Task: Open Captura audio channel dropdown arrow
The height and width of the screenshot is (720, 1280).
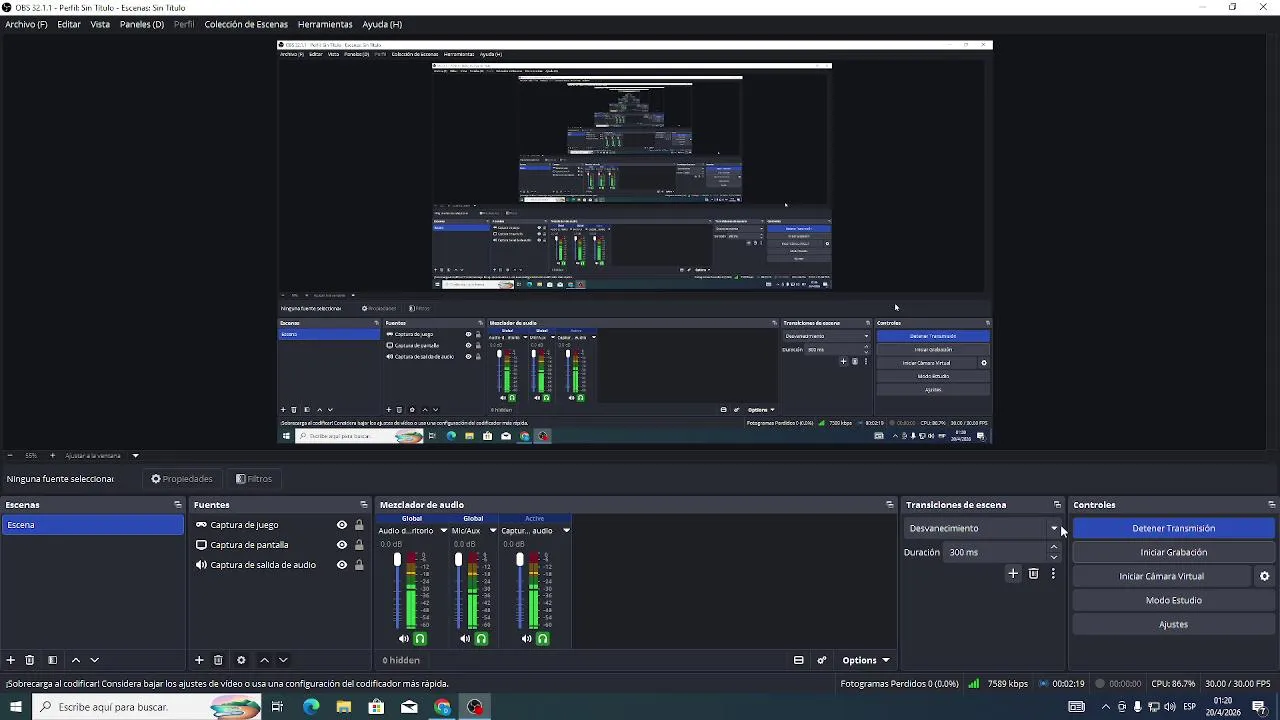Action: coord(566,531)
